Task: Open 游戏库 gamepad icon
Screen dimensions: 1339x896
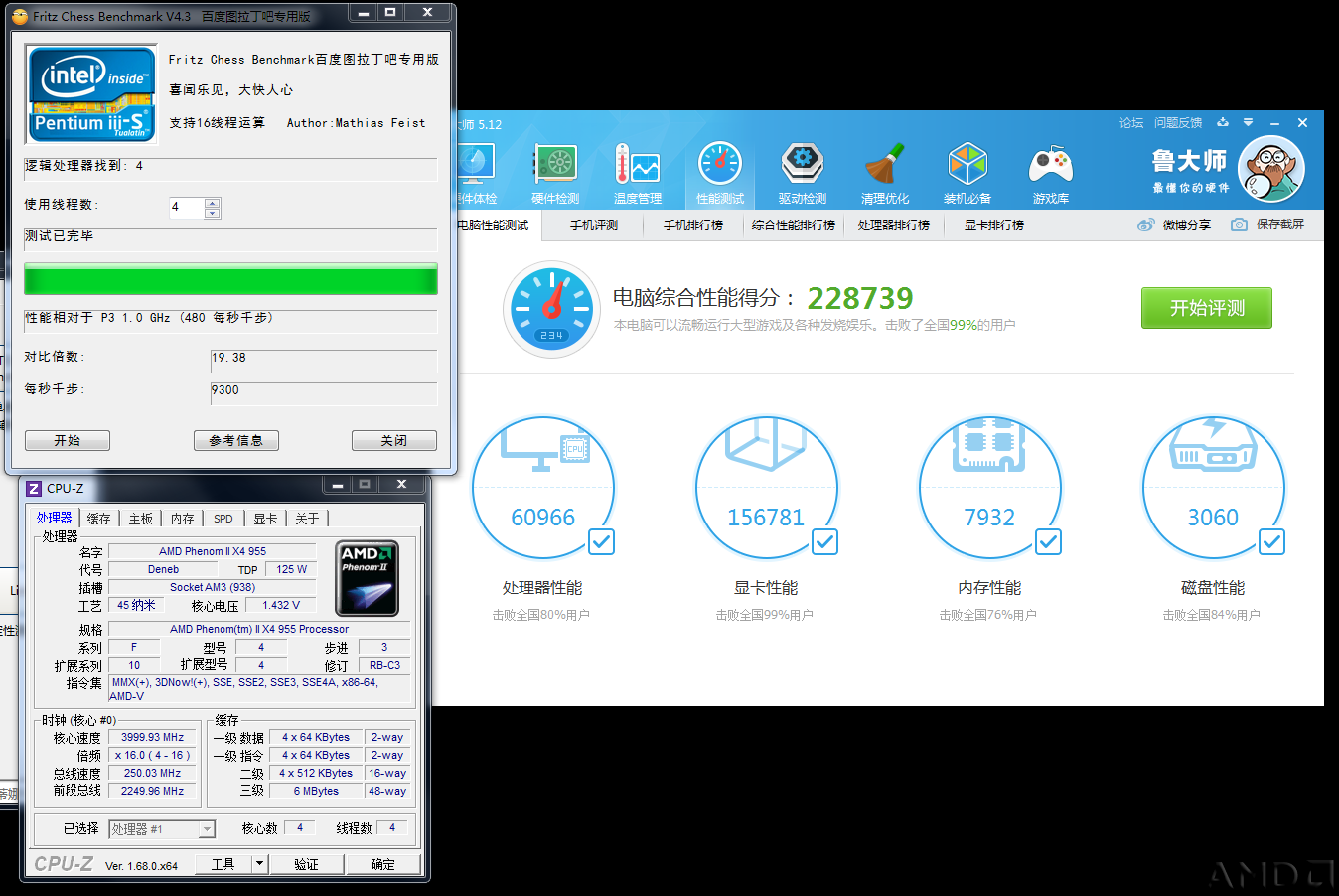Action: (1050, 174)
